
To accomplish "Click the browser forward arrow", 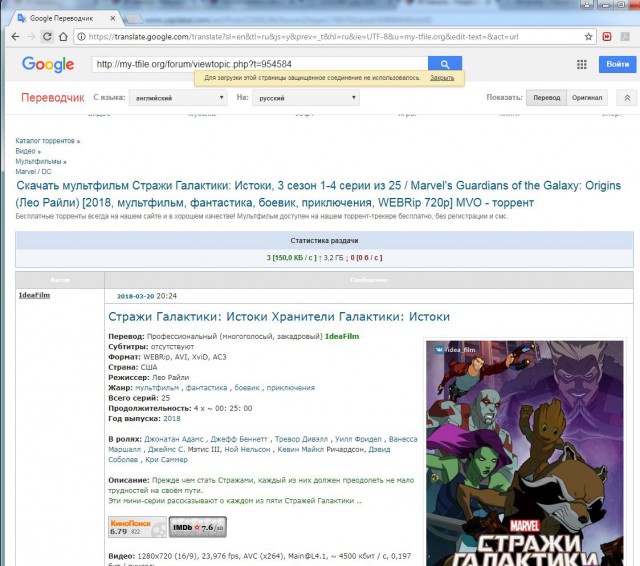I will click(31, 37).
